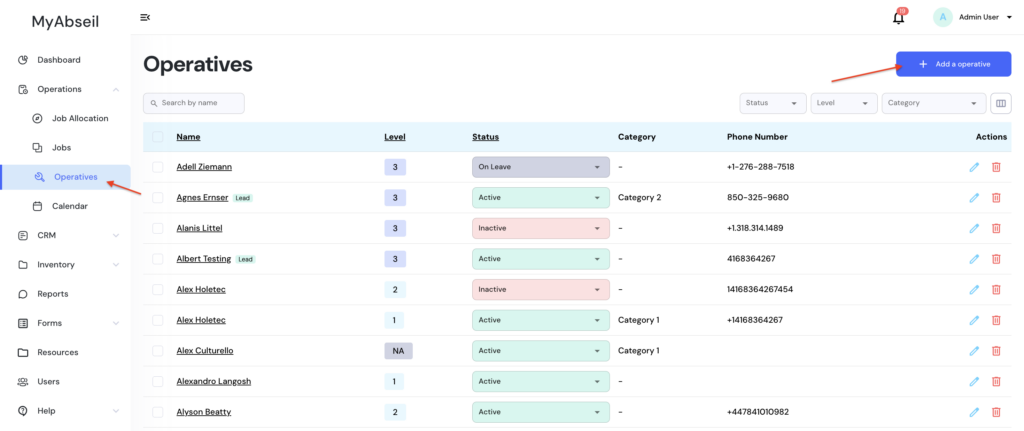This screenshot has height=431, width=1024.
Task: Open the Albert Testing name link
Action: [x=203, y=259]
